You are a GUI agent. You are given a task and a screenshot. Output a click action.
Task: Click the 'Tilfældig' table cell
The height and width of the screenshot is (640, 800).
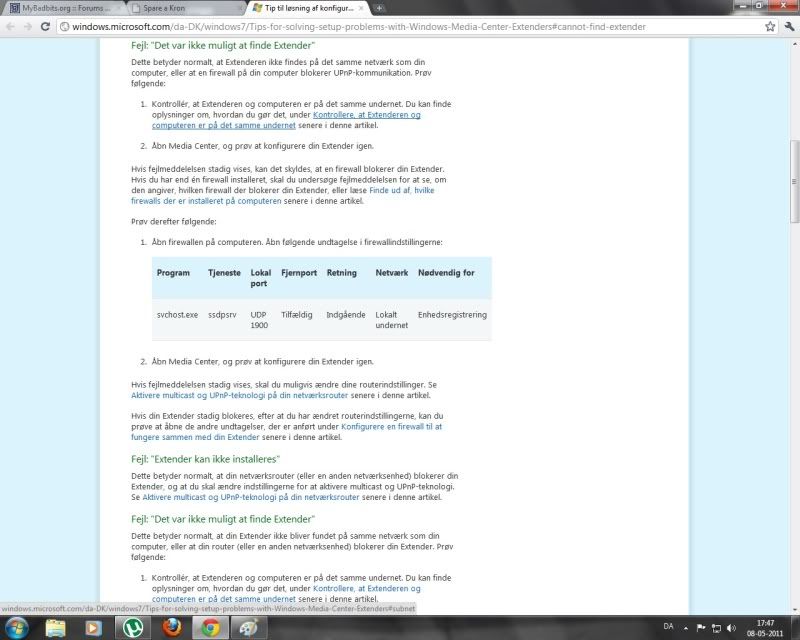click(296, 315)
